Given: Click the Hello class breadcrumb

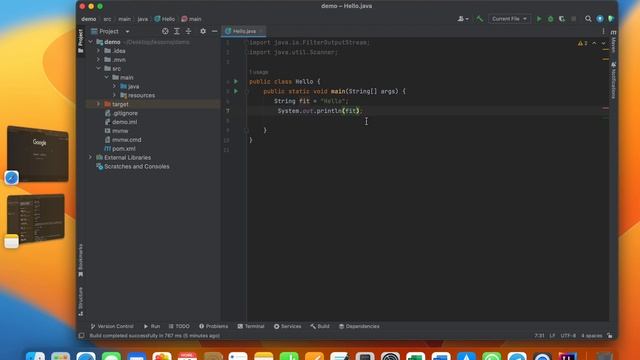Looking at the screenshot, I should tap(164, 19).
